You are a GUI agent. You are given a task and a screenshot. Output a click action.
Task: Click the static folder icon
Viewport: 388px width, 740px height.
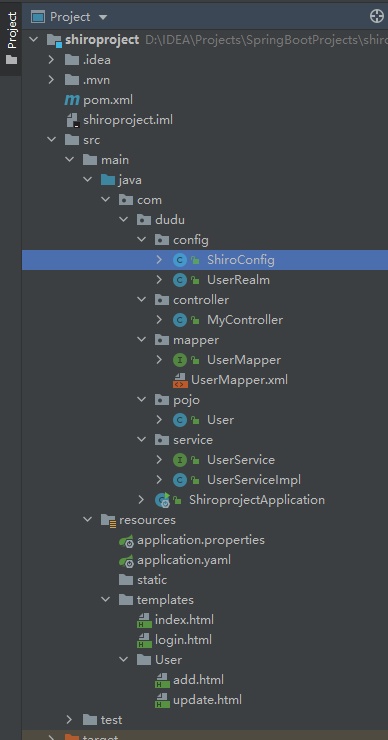point(126,580)
